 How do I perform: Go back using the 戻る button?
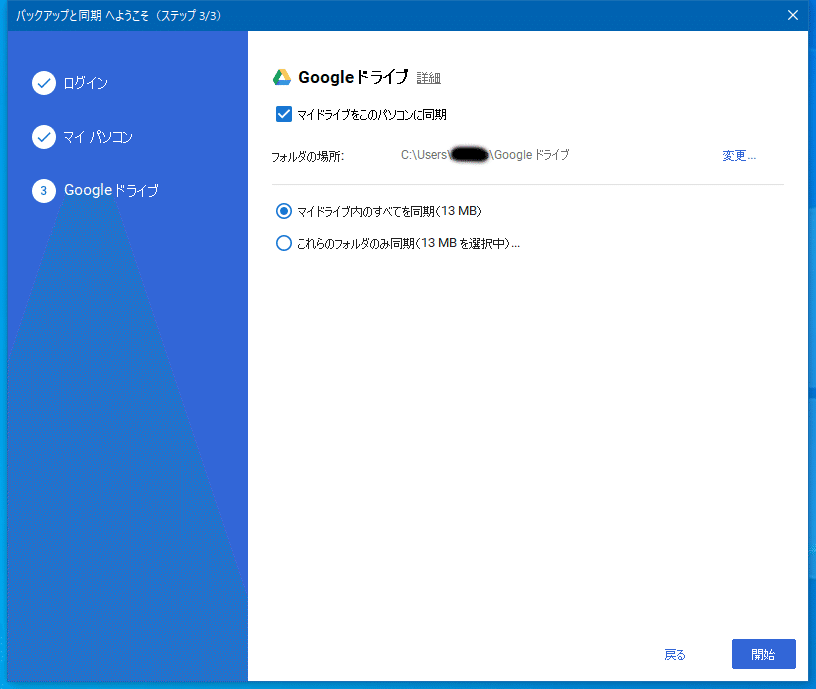674,654
